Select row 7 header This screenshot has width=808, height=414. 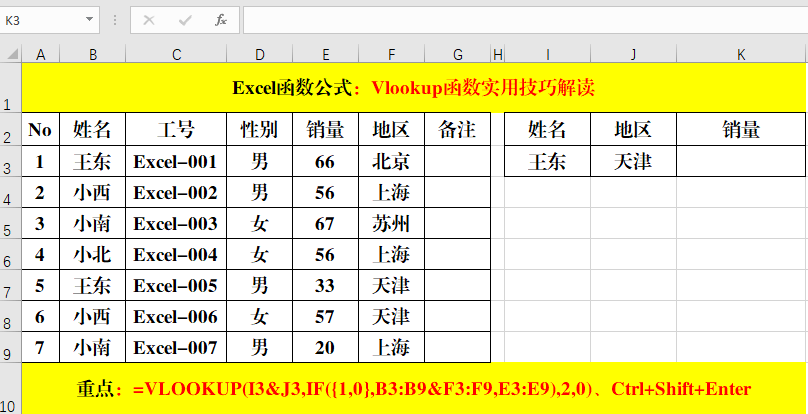(11, 285)
